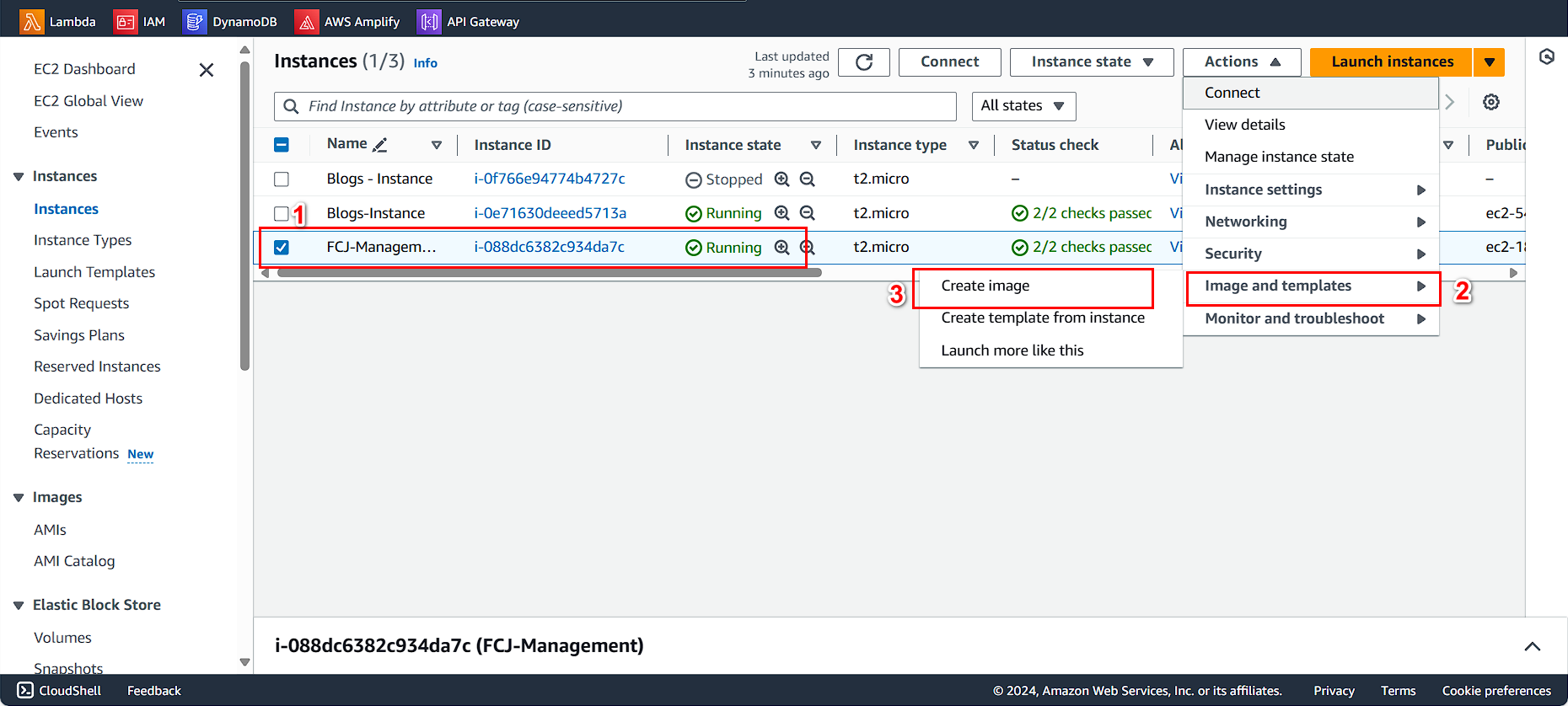Open Launch Templates in sidebar
Image resolution: width=1568 pixels, height=706 pixels.
(x=94, y=272)
